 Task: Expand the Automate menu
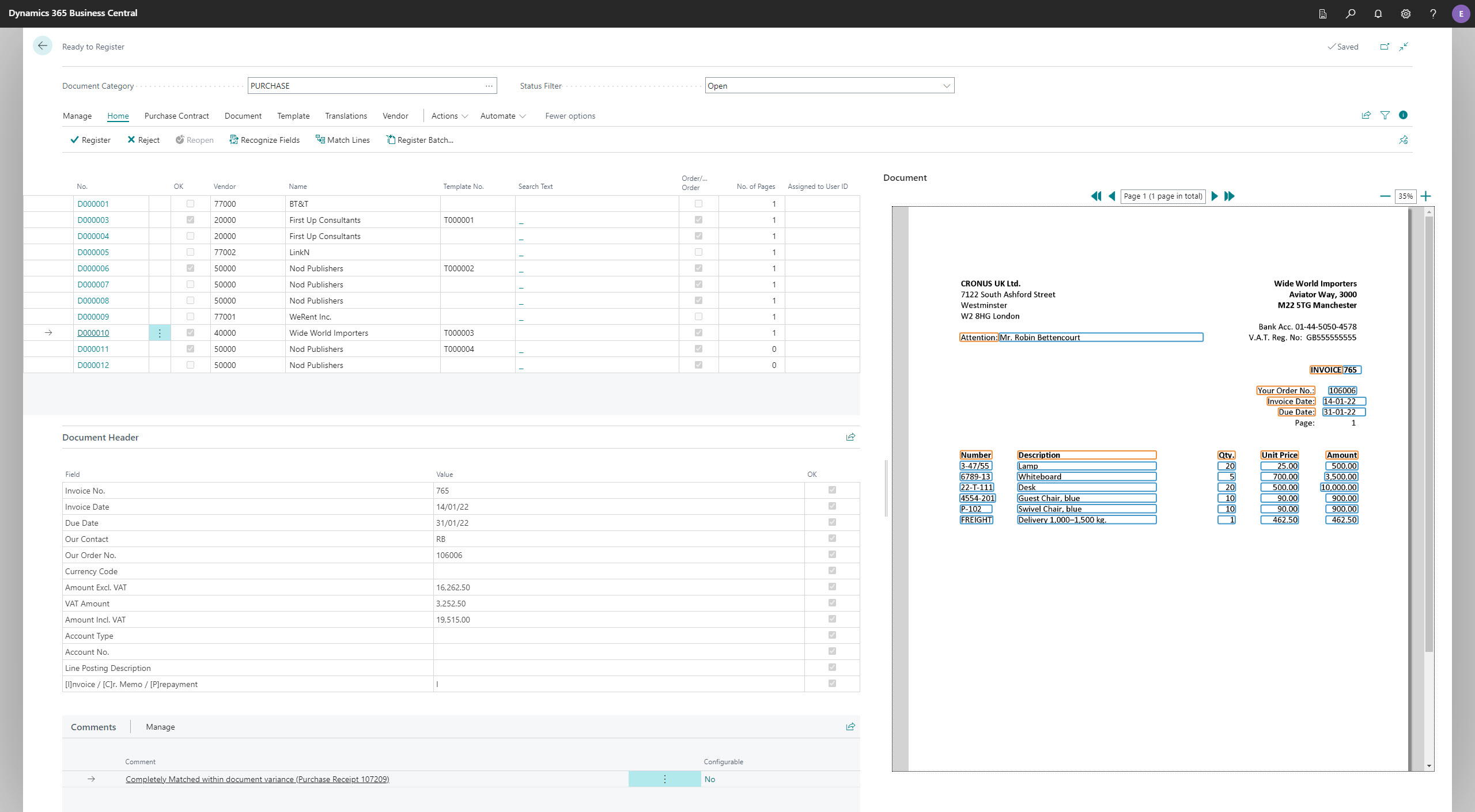tap(502, 116)
